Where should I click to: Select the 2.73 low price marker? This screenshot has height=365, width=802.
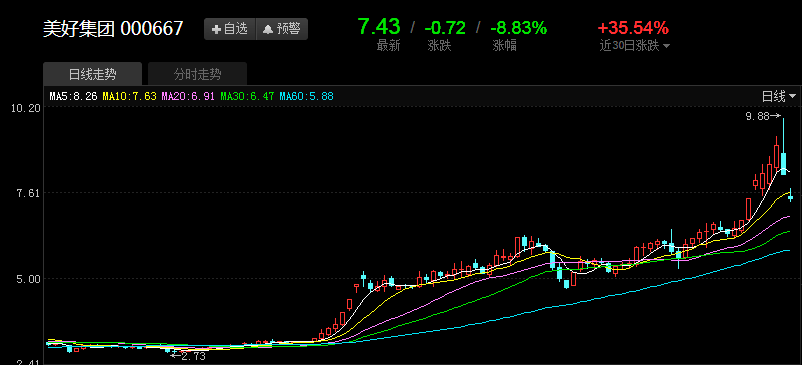tap(188, 356)
